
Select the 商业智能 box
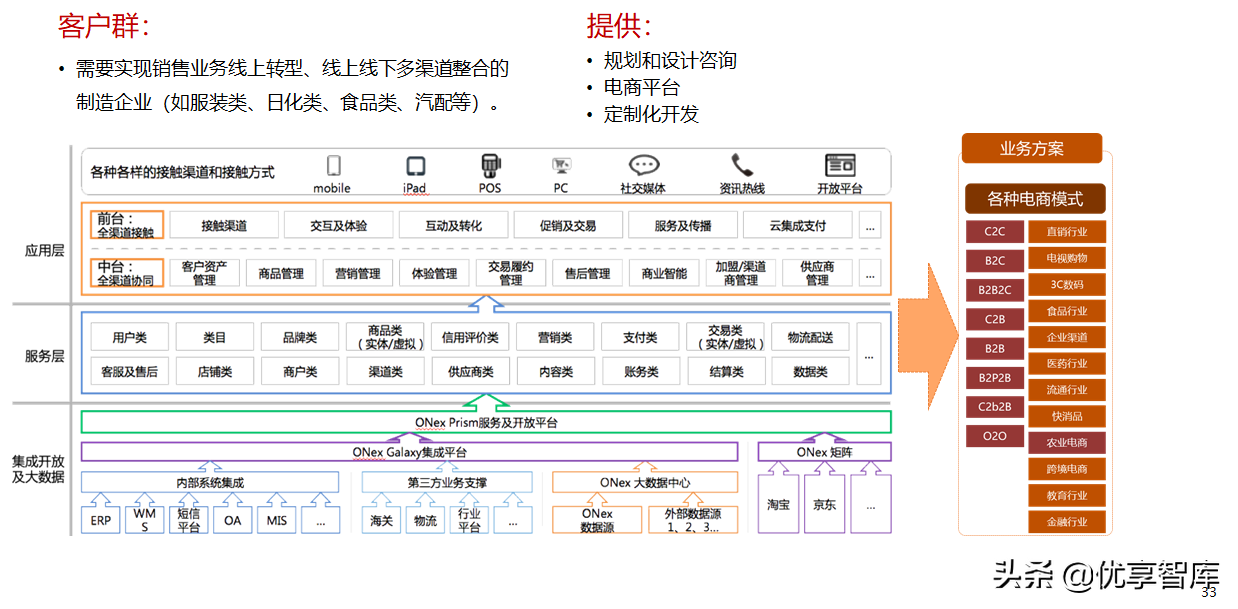point(664,273)
